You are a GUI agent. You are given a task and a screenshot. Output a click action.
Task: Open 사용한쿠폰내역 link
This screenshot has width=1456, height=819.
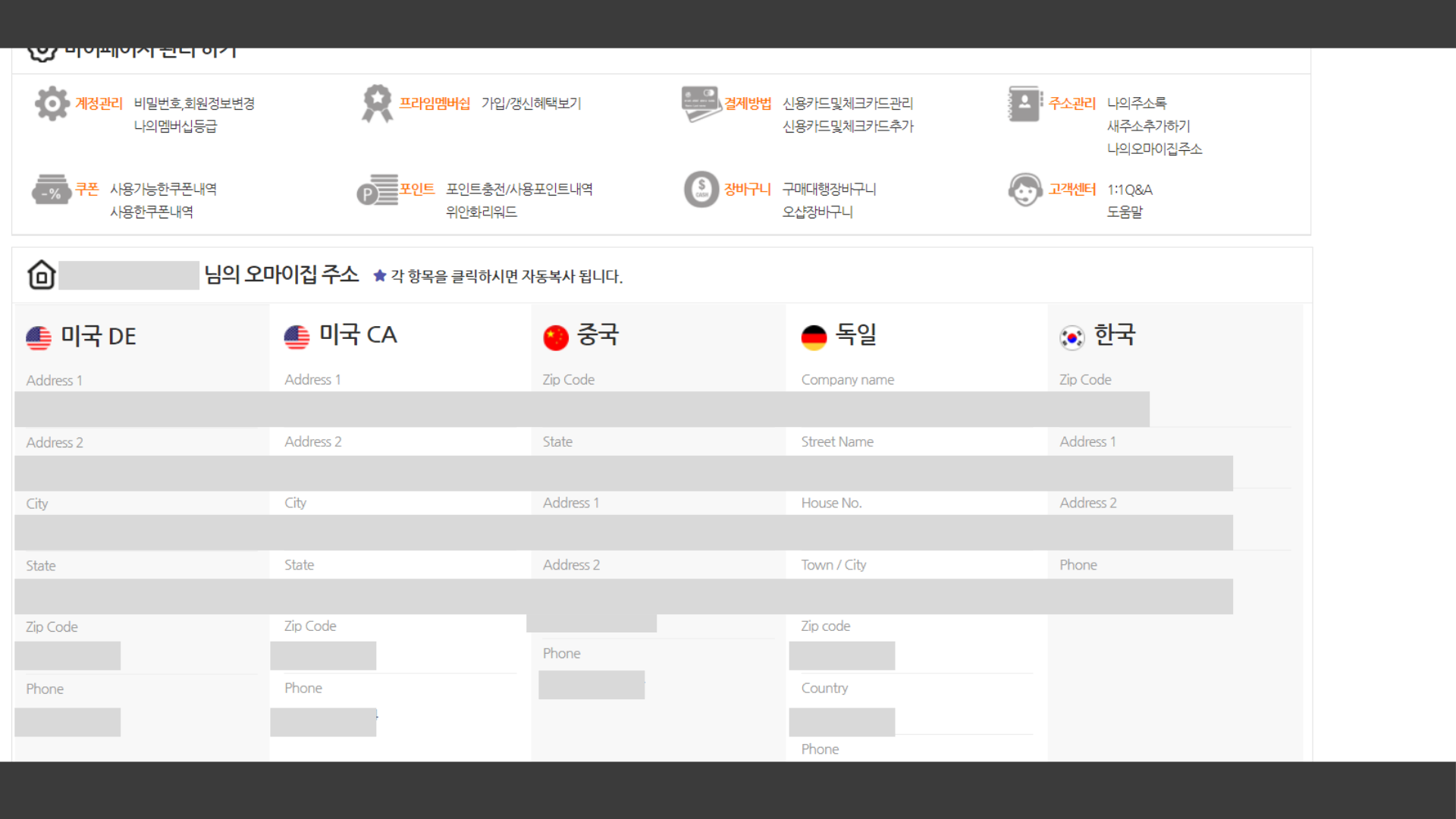tap(152, 212)
